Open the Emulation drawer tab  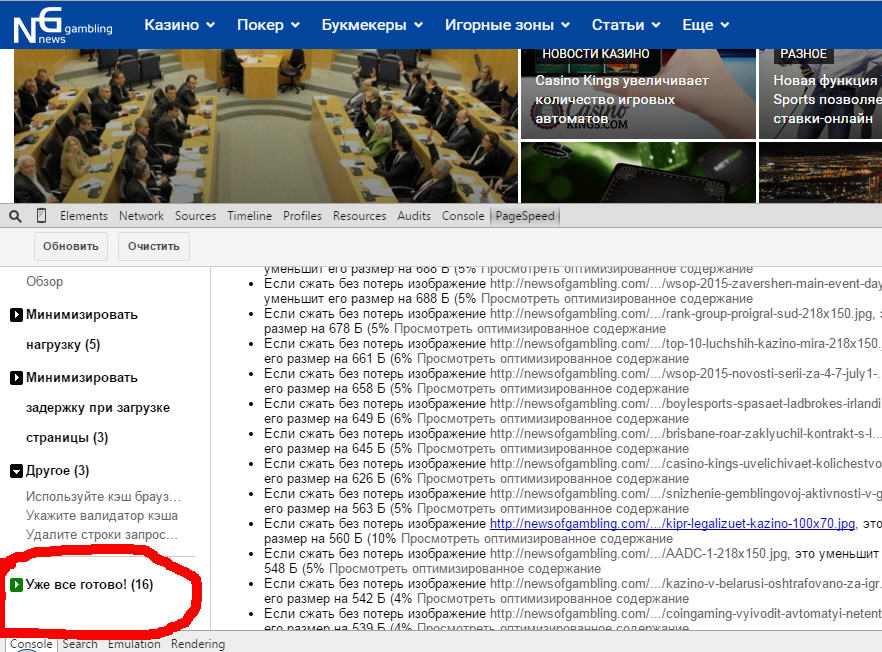pos(134,644)
